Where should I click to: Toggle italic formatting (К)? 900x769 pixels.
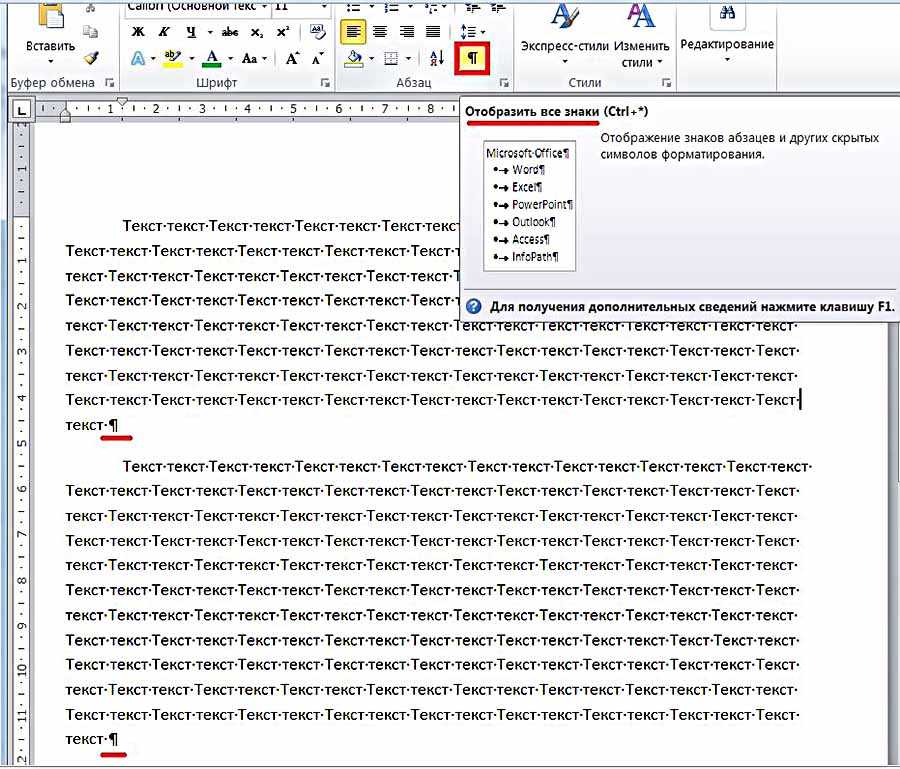[164, 32]
